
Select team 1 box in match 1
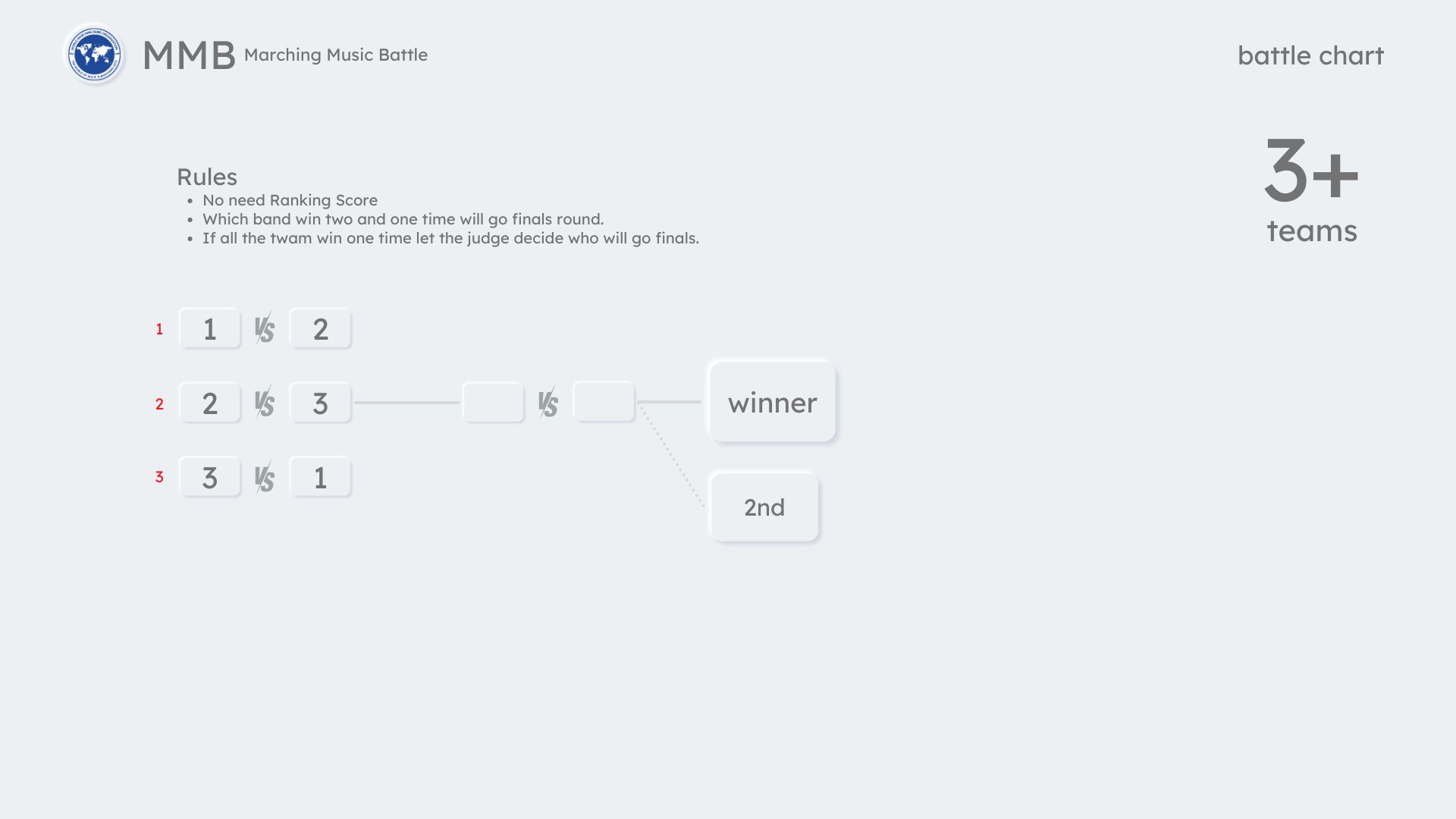pos(210,329)
